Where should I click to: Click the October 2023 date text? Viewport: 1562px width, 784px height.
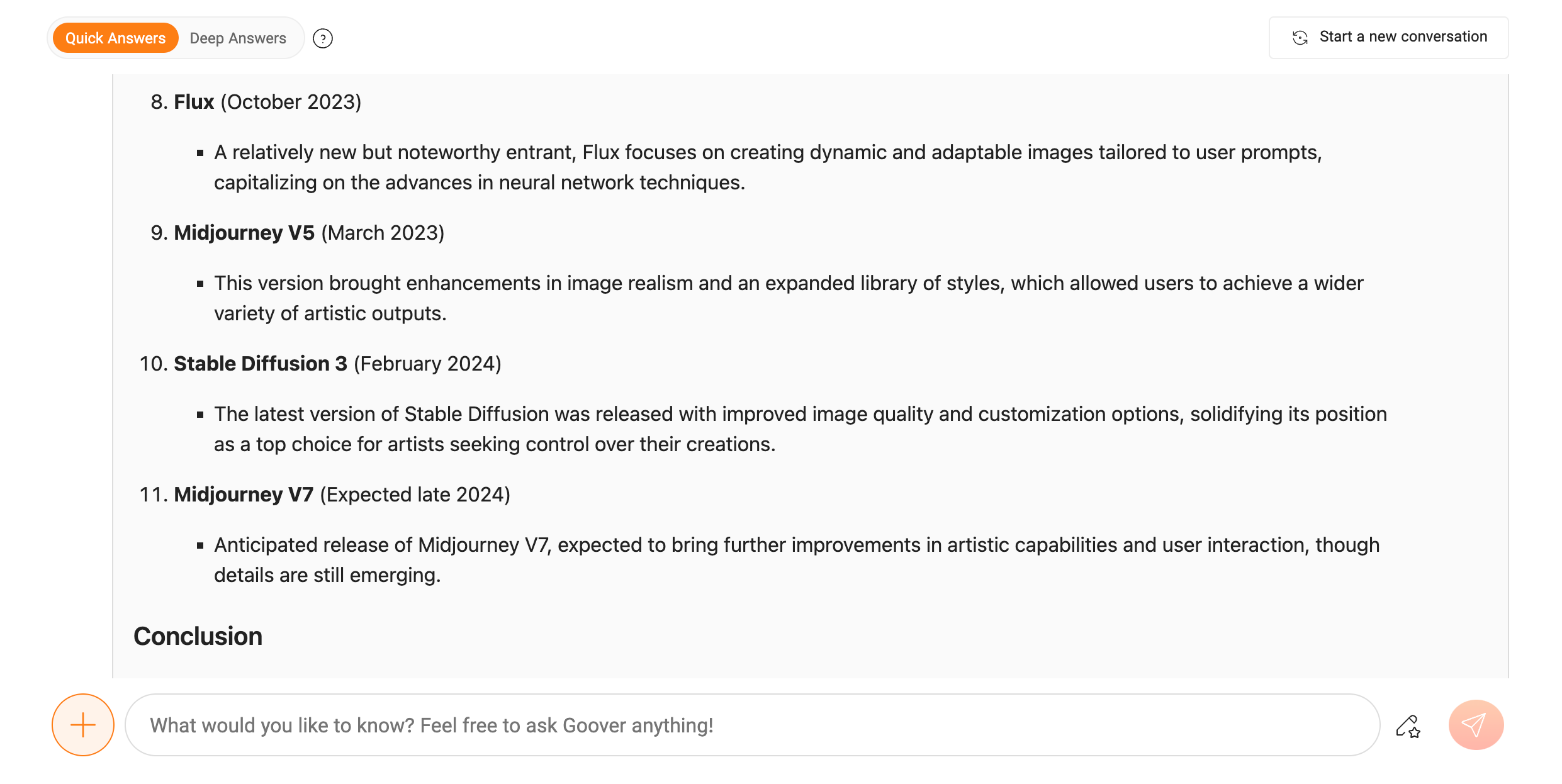[x=291, y=102]
